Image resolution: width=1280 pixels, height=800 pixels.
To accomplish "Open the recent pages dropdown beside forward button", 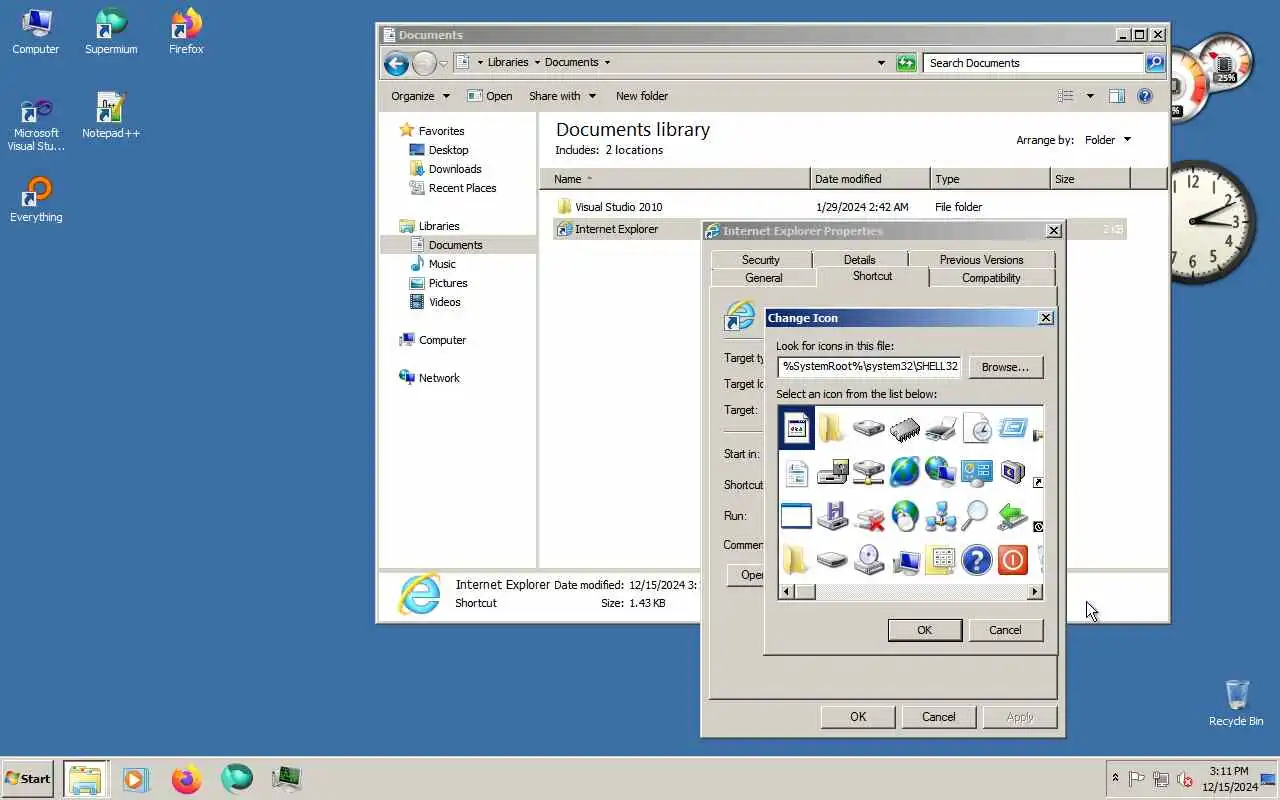I will [x=444, y=63].
